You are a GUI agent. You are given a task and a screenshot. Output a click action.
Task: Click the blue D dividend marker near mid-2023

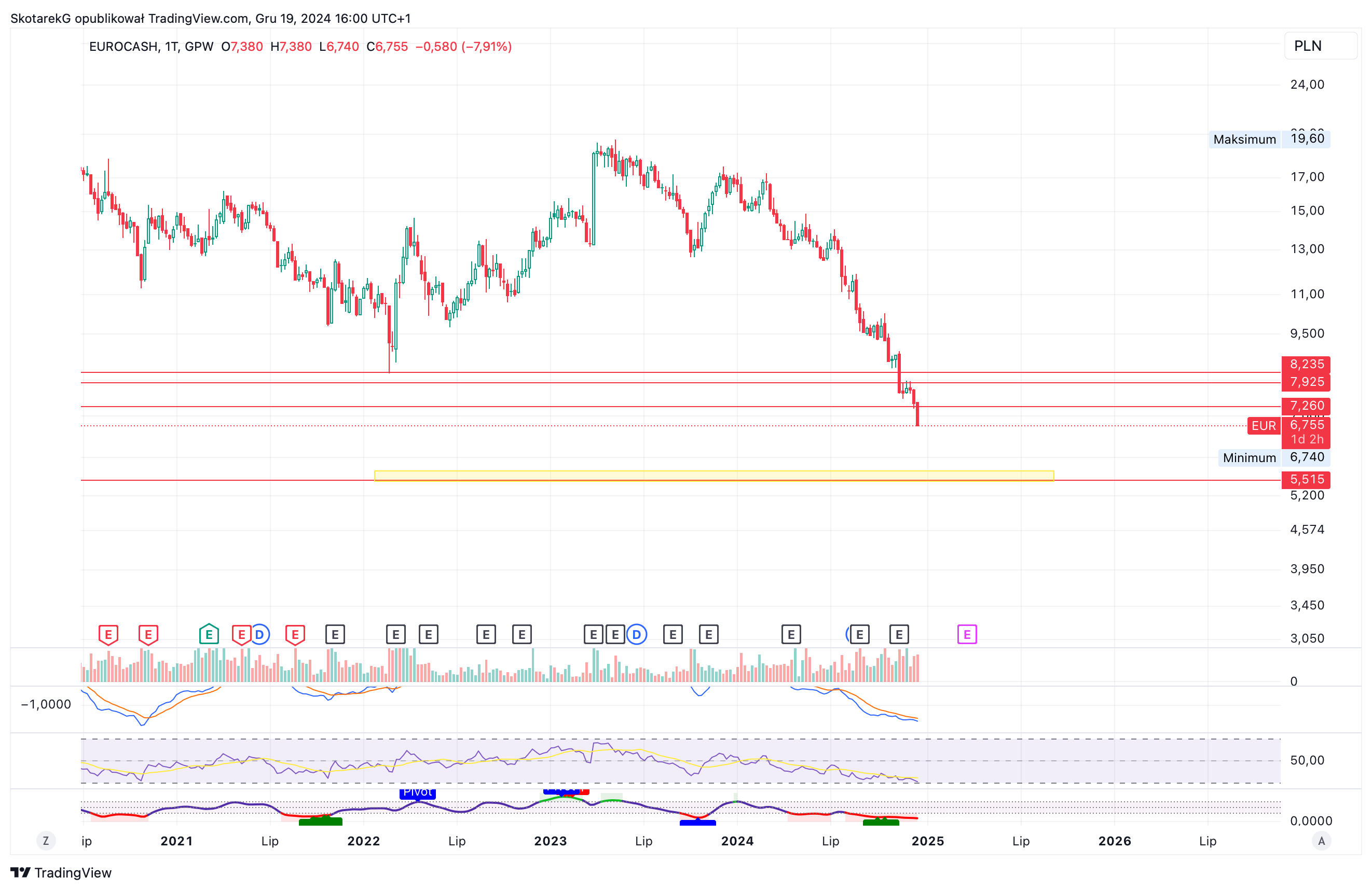click(x=636, y=634)
